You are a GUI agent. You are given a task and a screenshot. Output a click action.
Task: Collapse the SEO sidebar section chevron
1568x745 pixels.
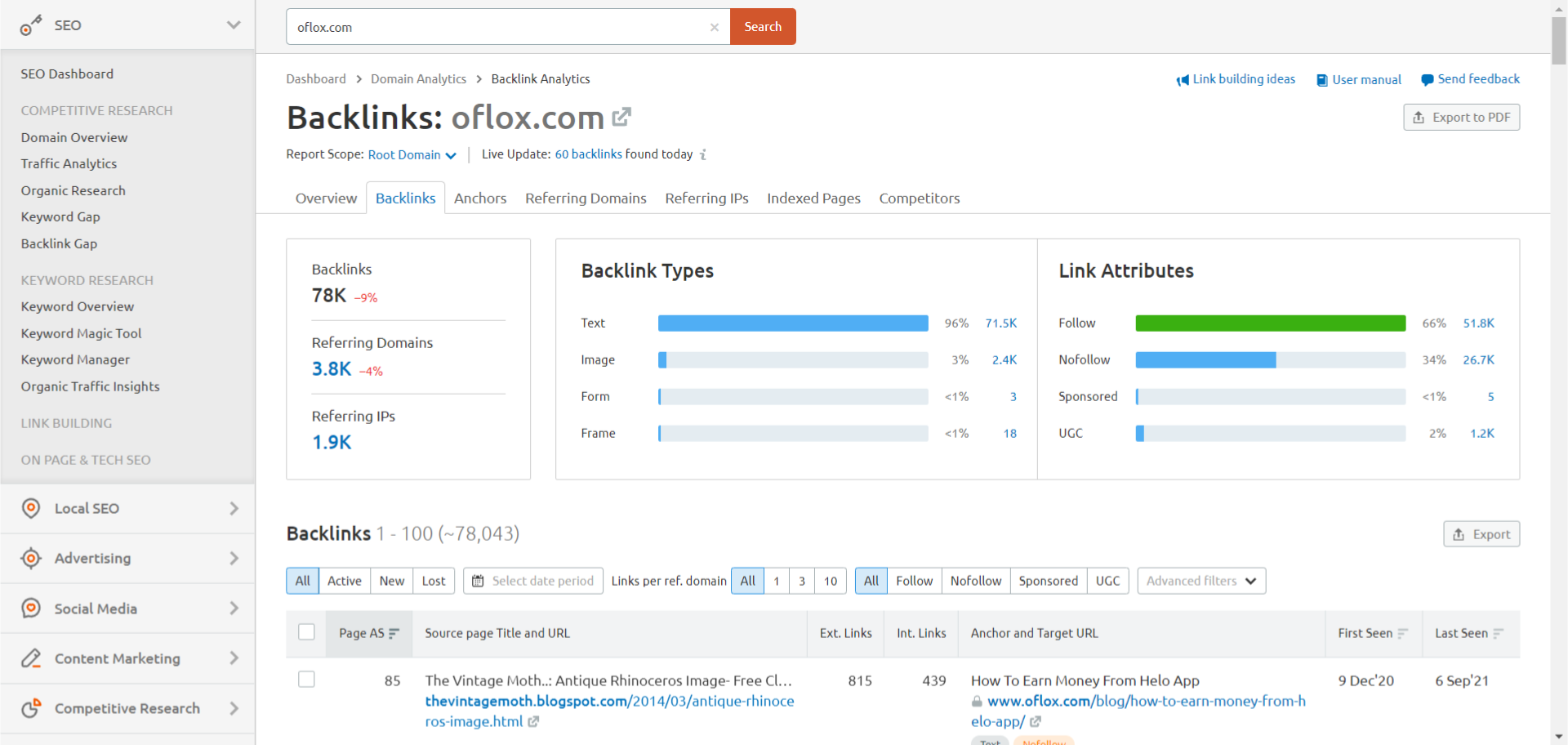234,25
